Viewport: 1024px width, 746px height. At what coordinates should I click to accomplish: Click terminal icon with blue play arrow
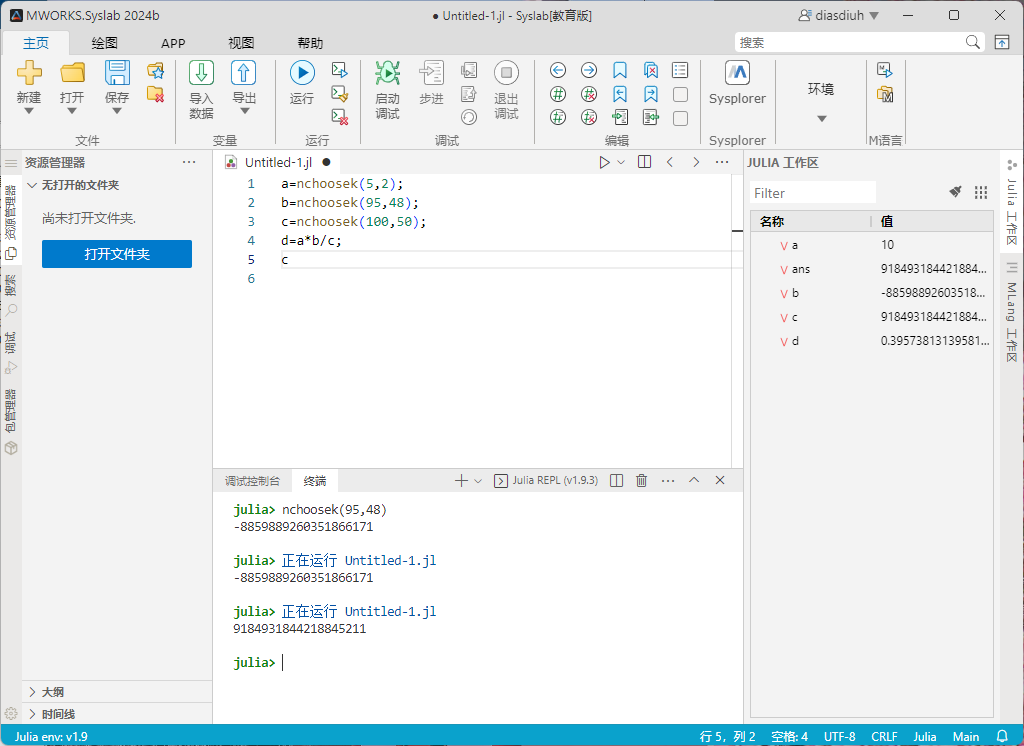pyautogui.click(x=340, y=70)
